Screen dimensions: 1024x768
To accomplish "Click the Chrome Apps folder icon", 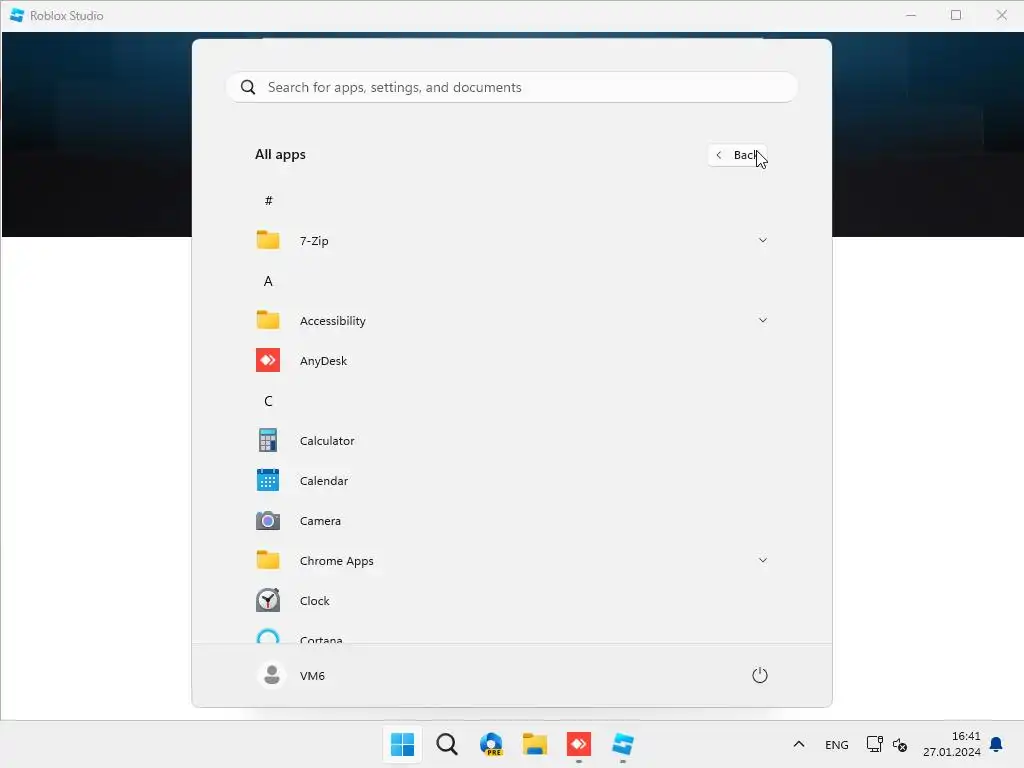I will 268,560.
